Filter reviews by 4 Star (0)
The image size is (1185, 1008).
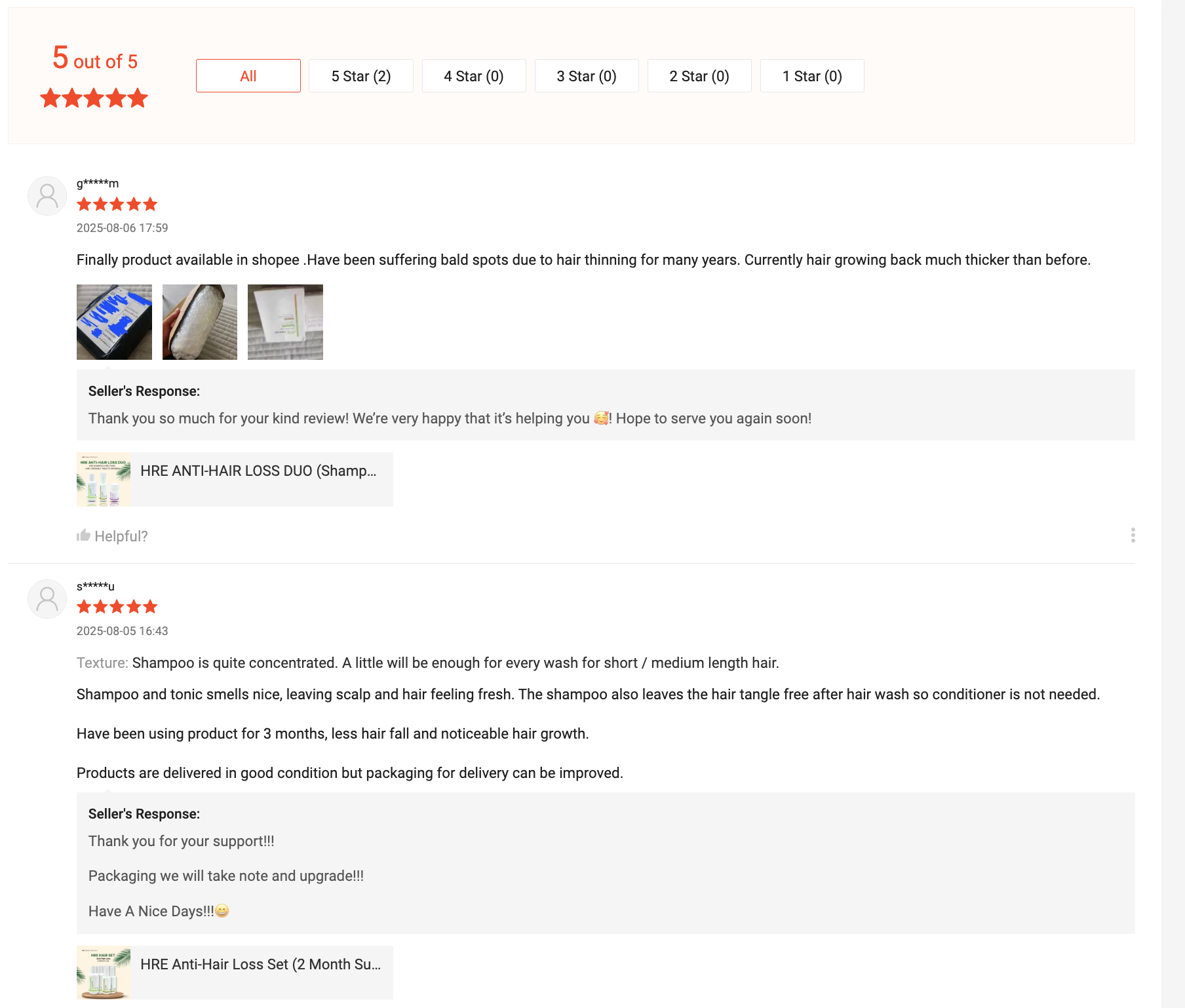[x=474, y=76]
